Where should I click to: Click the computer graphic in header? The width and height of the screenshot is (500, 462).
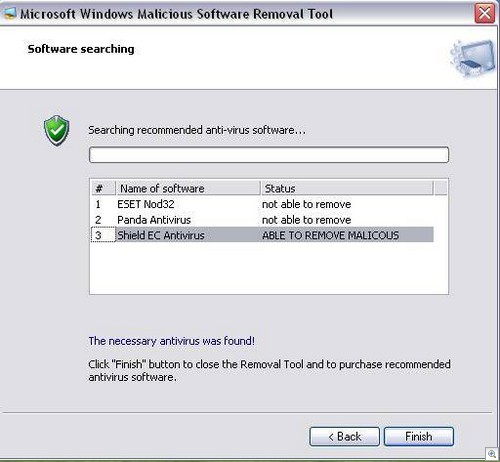click(x=474, y=58)
